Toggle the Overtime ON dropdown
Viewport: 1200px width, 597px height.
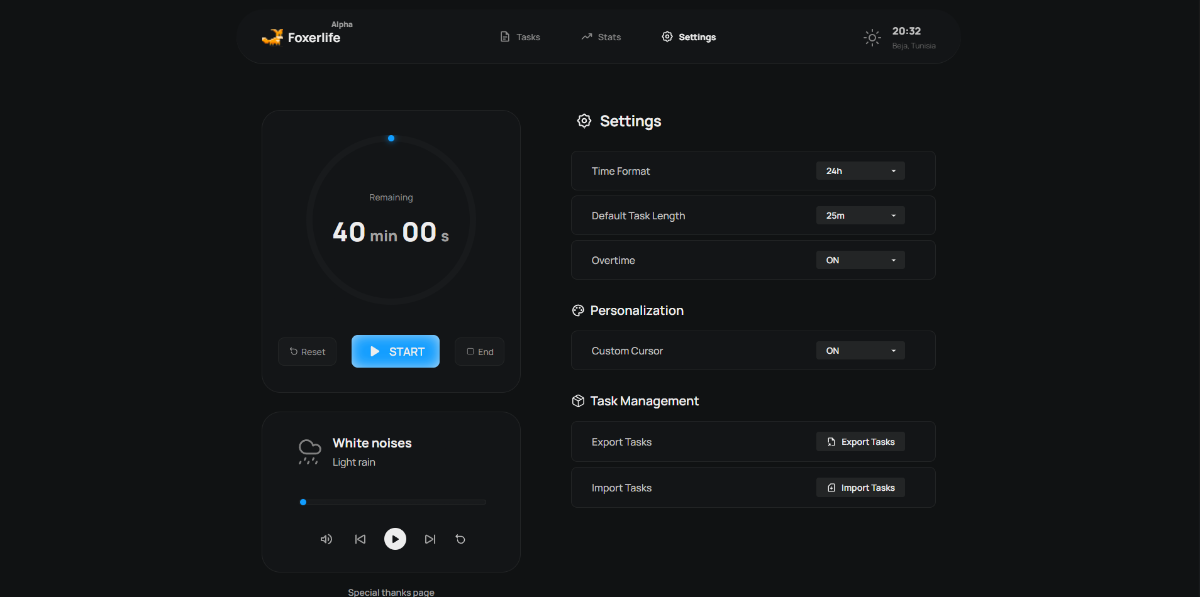point(860,260)
